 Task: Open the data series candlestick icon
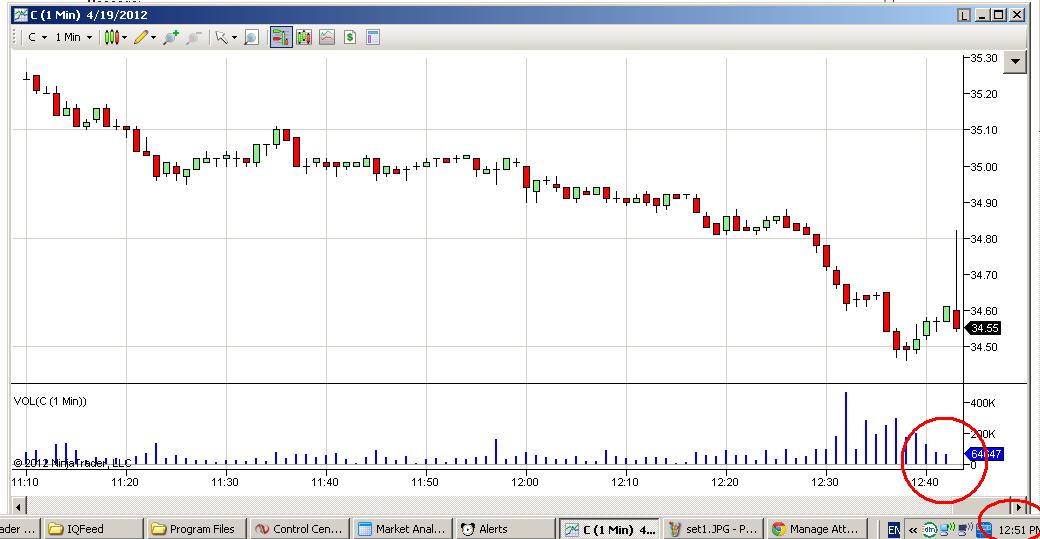pos(304,38)
